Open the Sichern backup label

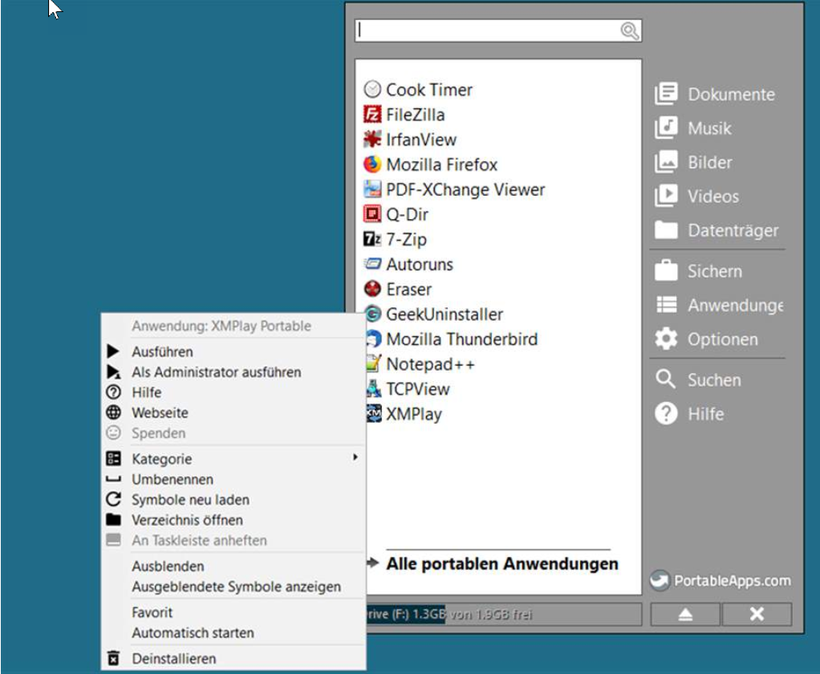click(x=714, y=271)
